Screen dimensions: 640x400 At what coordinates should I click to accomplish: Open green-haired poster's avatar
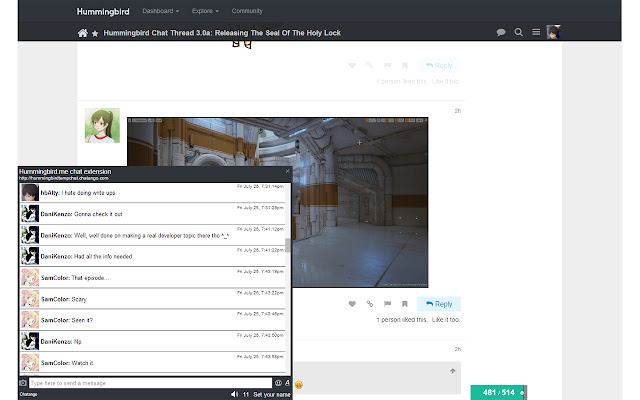102,125
